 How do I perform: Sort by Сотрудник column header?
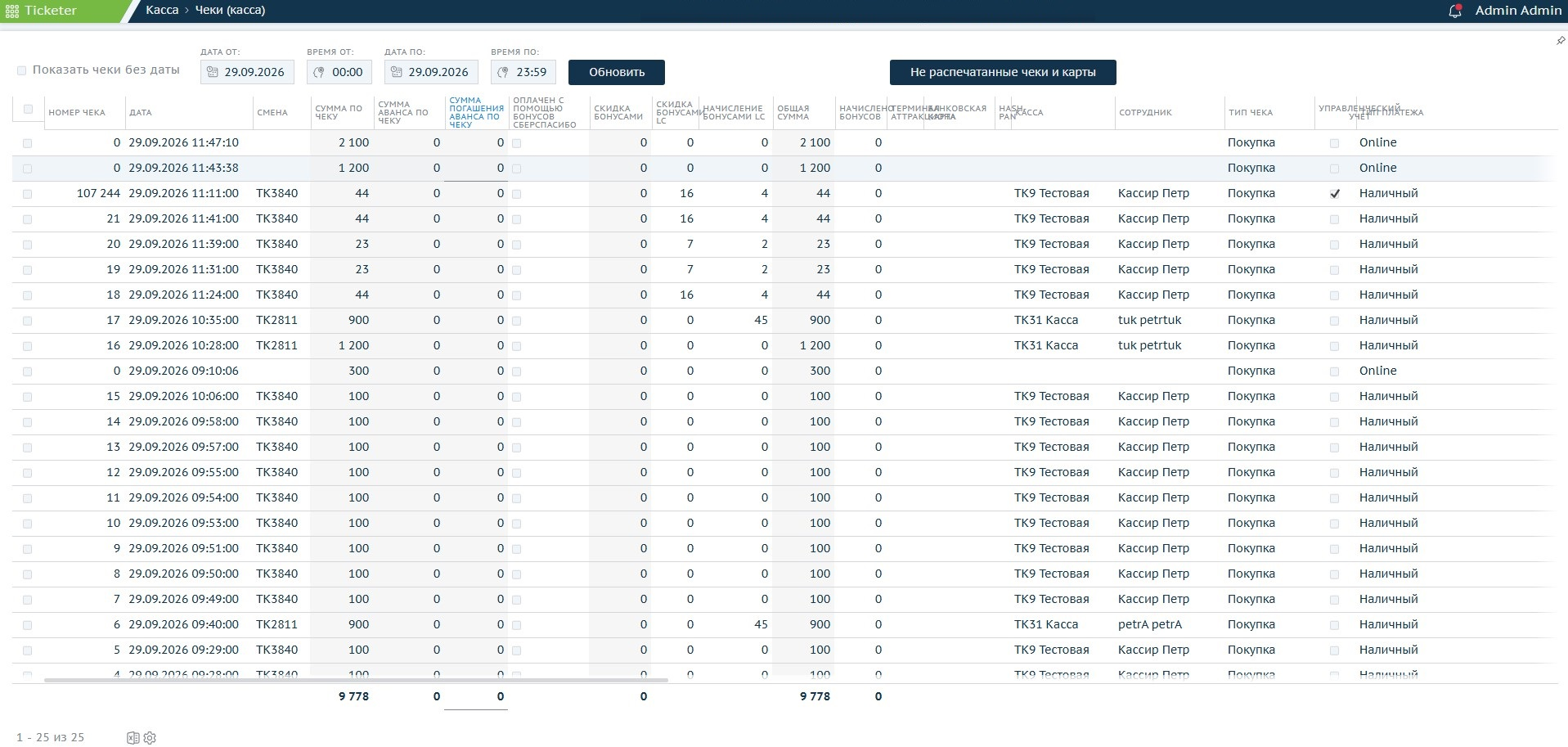(1145, 113)
